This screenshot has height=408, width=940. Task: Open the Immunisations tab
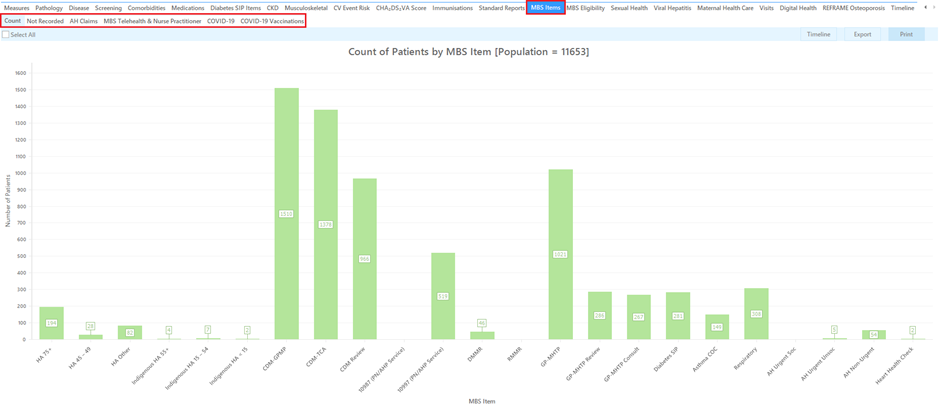pyautogui.click(x=452, y=8)
